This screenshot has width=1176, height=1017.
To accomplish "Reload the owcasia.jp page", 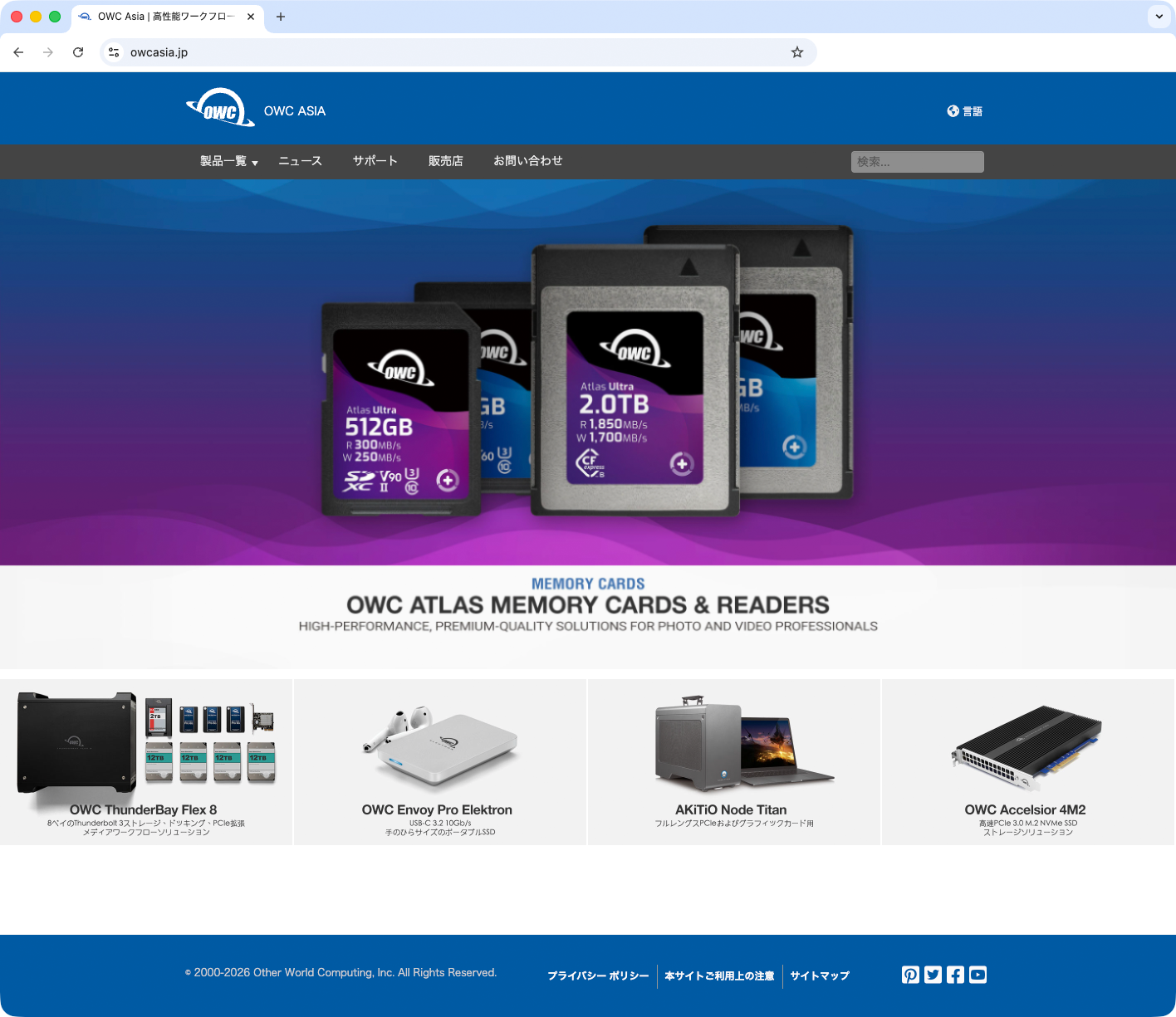I will [78, 52].
